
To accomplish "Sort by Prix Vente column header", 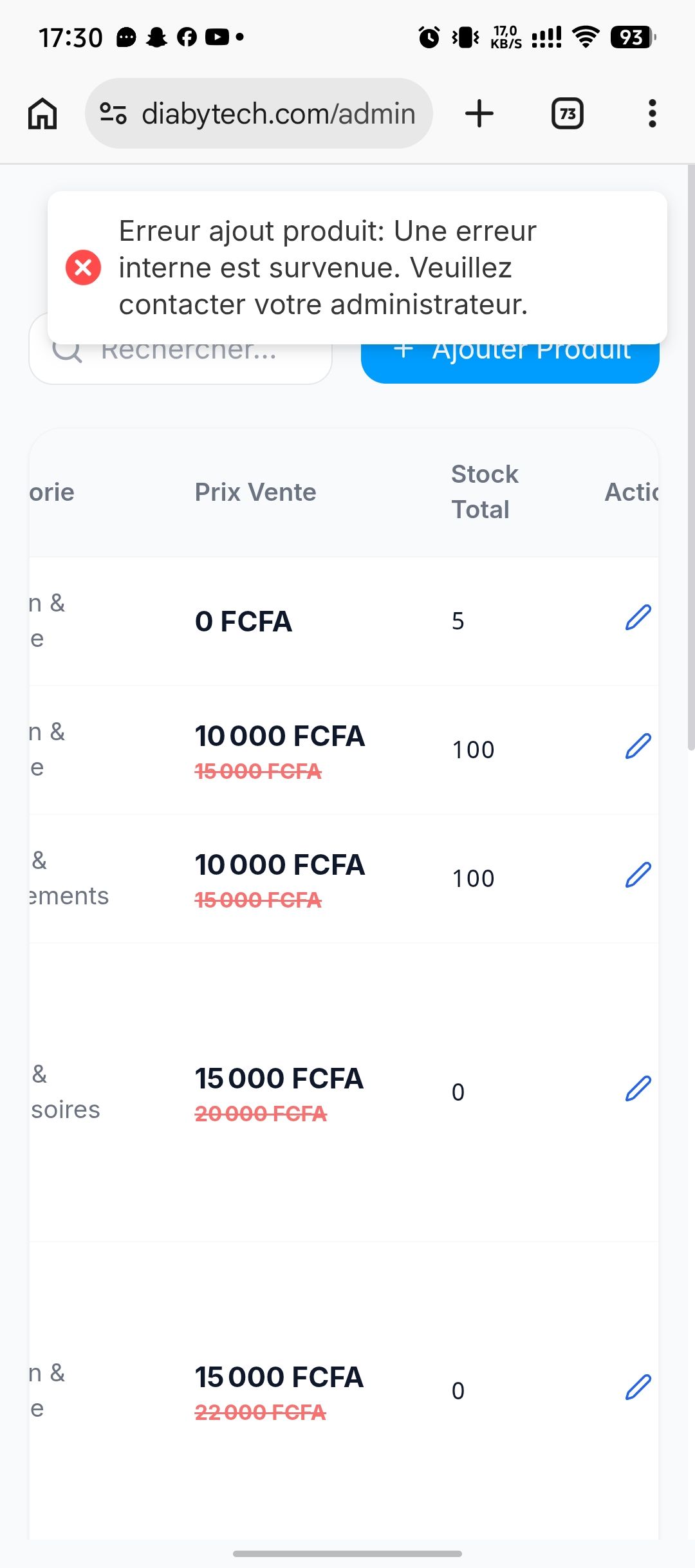I will (255, 492).
